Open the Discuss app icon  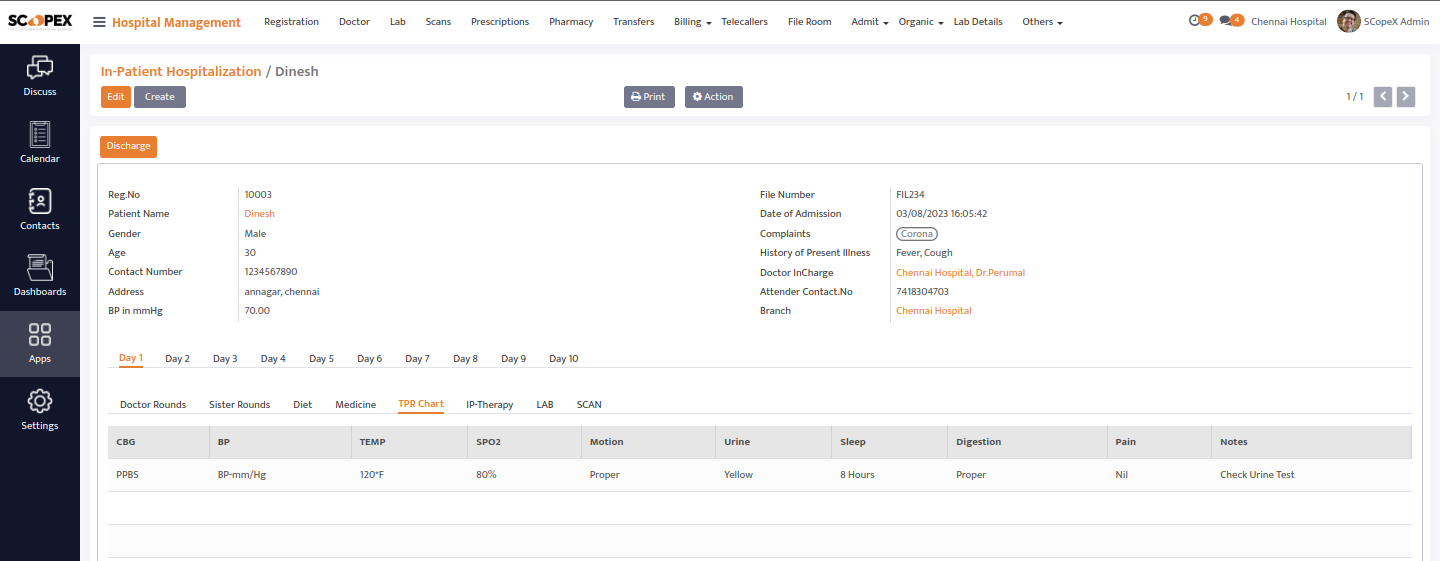[x=40, y=68]
